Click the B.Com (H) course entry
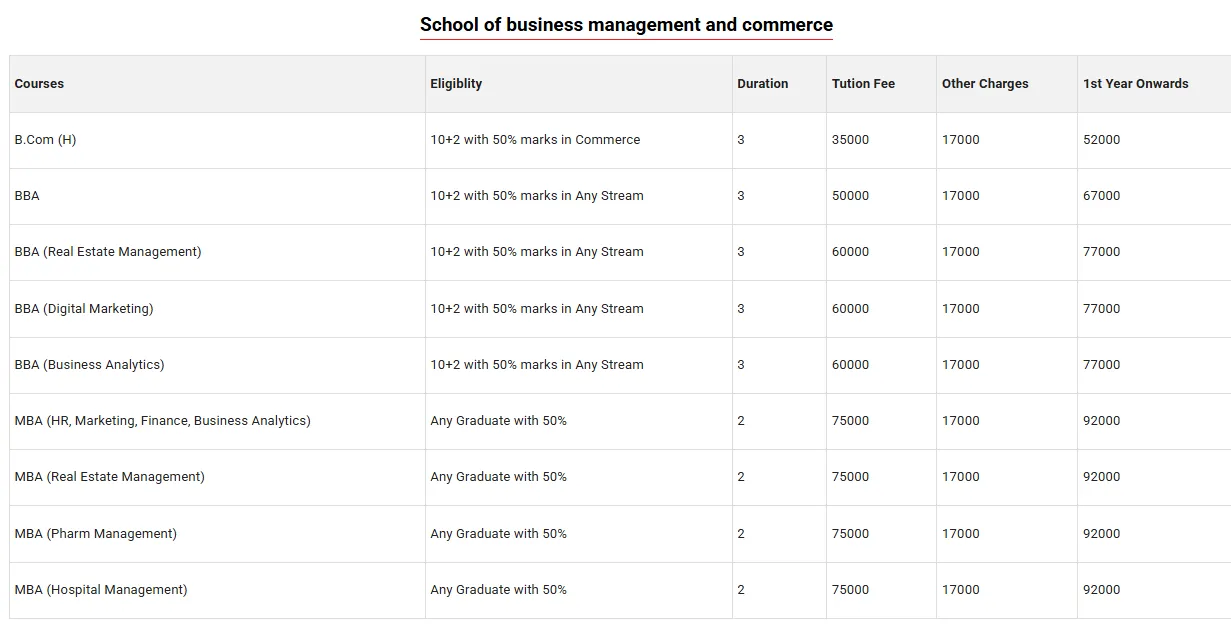The image size is (1231, 633). pos(45,140)
